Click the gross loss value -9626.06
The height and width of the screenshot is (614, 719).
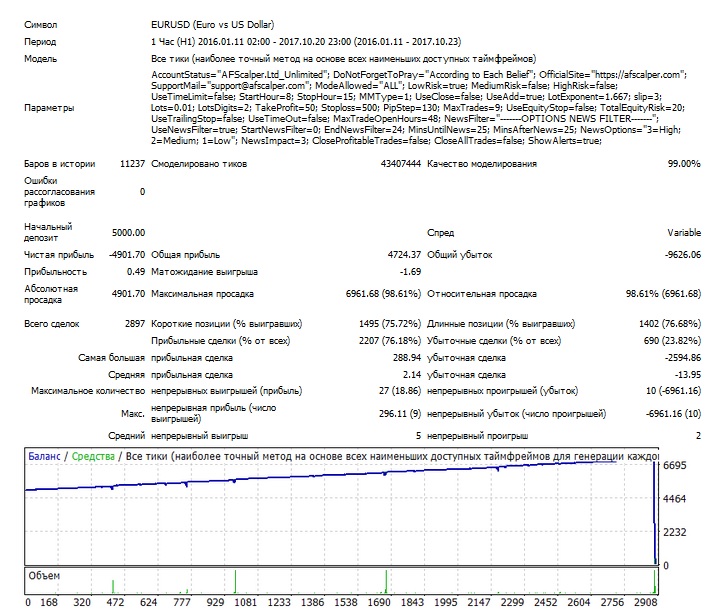[x=683, y=254]
